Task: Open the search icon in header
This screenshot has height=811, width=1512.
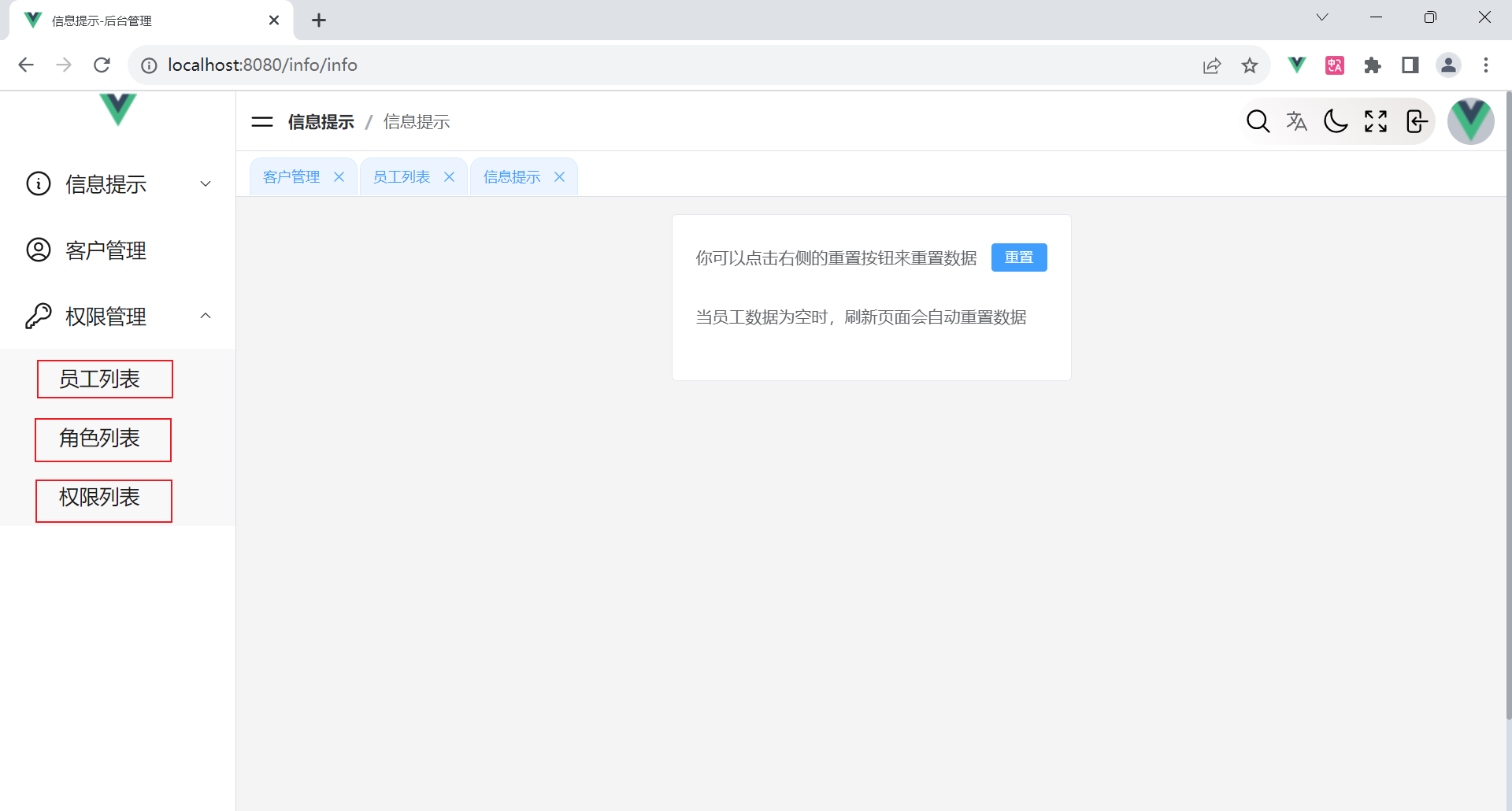Action: [1258, 121]
